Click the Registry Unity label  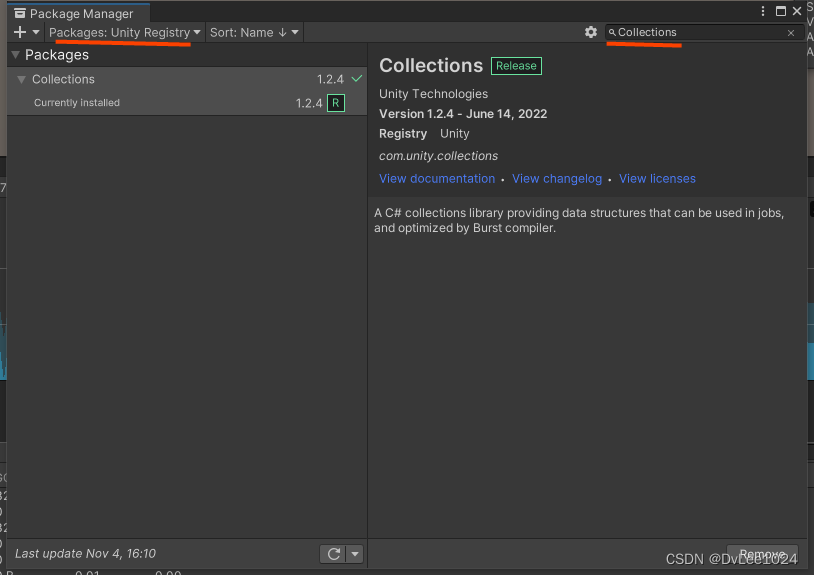point(424,133)
